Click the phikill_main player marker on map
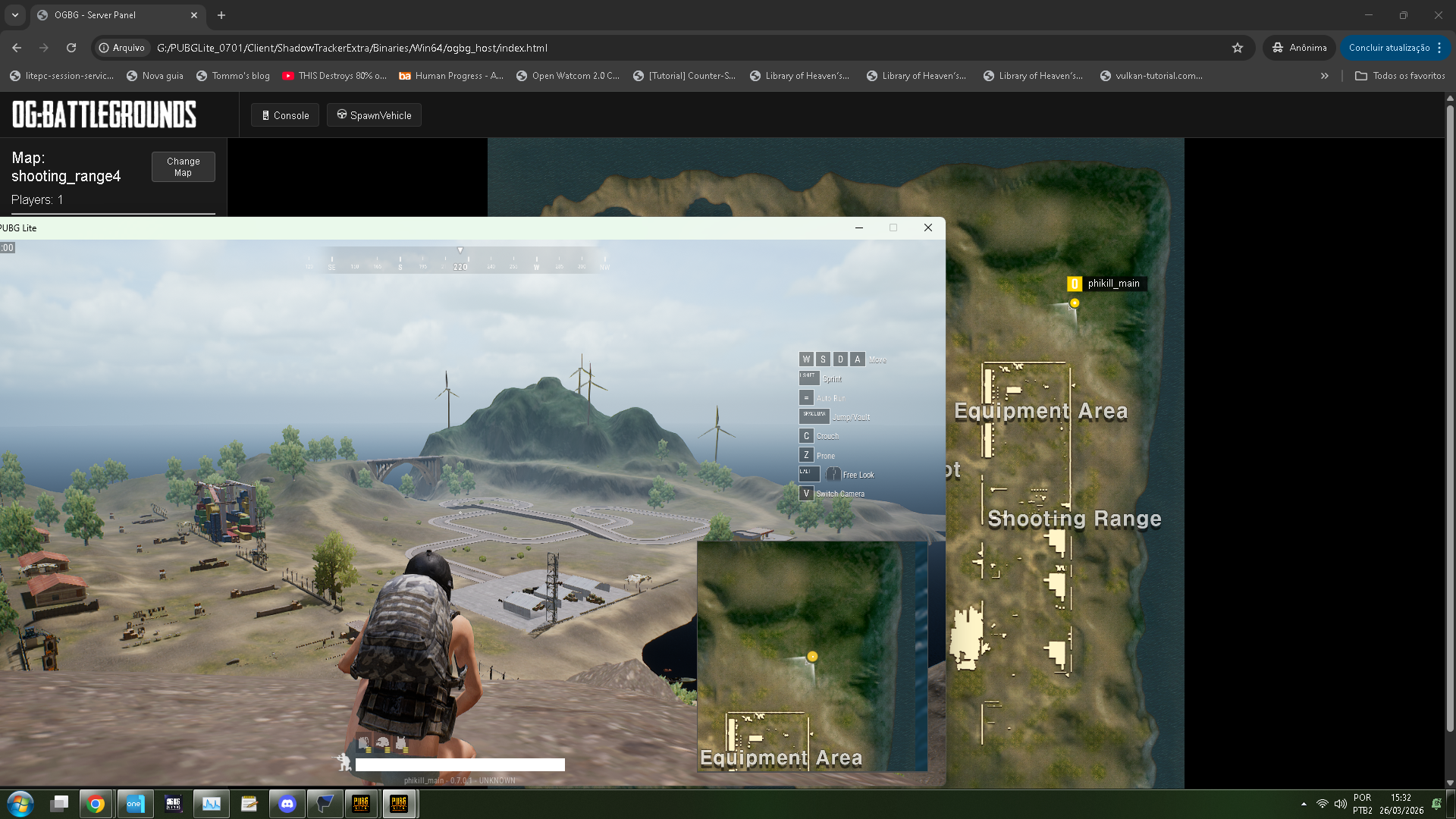This screenshot has height=819, width=1456. [1075, 303]
